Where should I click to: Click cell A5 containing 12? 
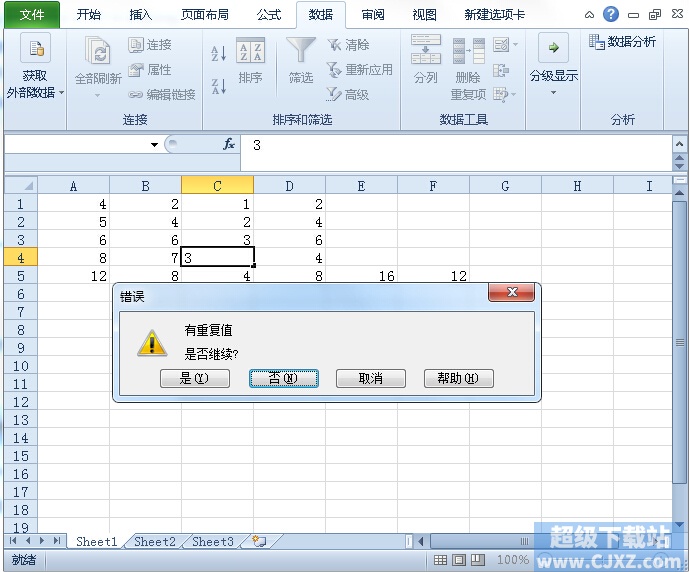pyautogui.click(x=73, y=276)
